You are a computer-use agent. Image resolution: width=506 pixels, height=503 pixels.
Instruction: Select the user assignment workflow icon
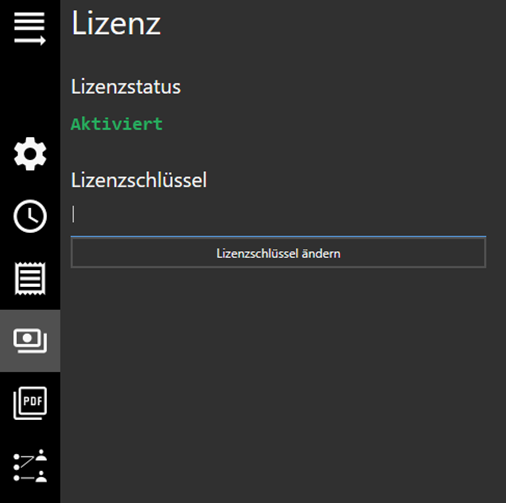coord(30,466)
